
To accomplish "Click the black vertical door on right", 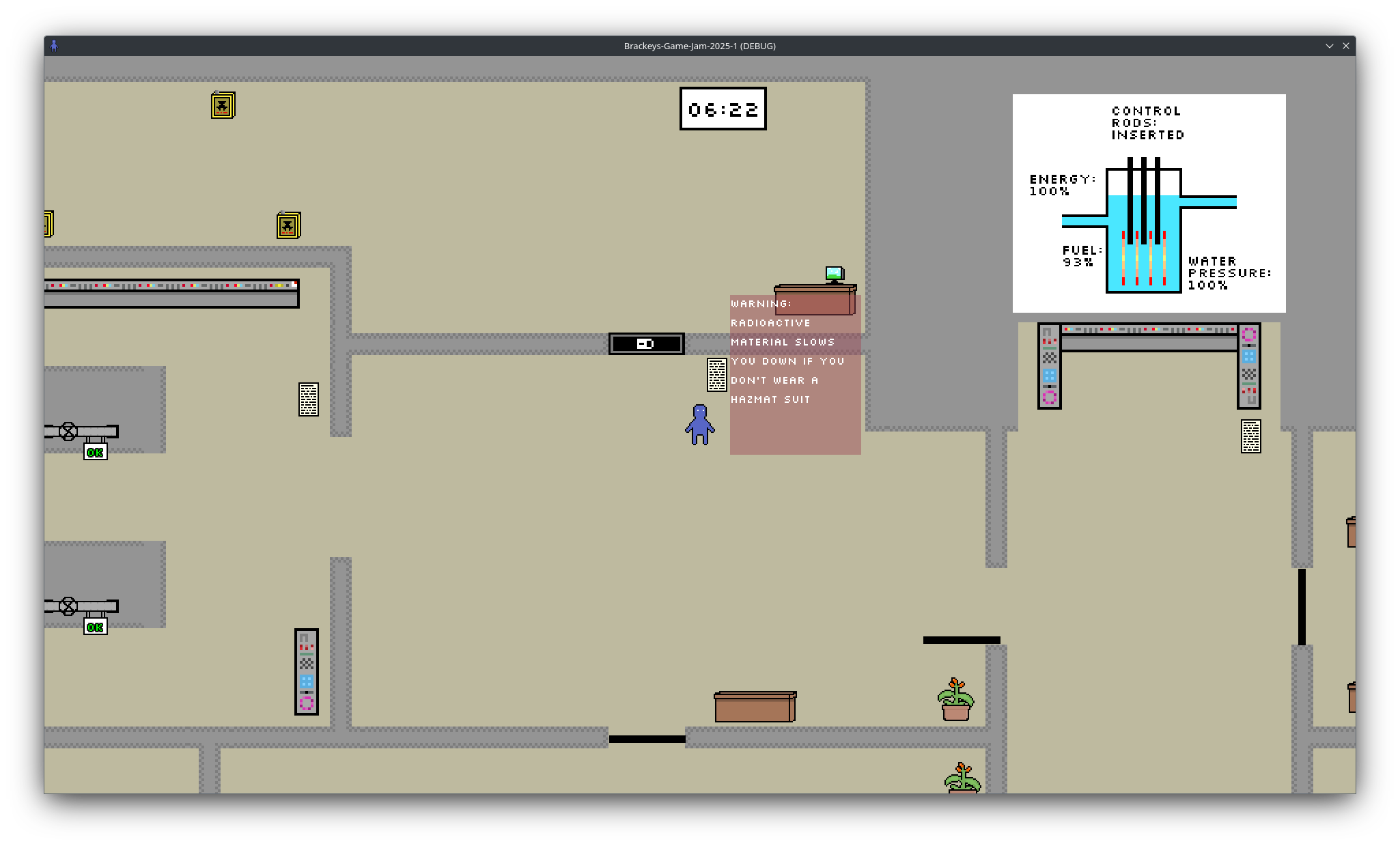I will coord(1302,607).
